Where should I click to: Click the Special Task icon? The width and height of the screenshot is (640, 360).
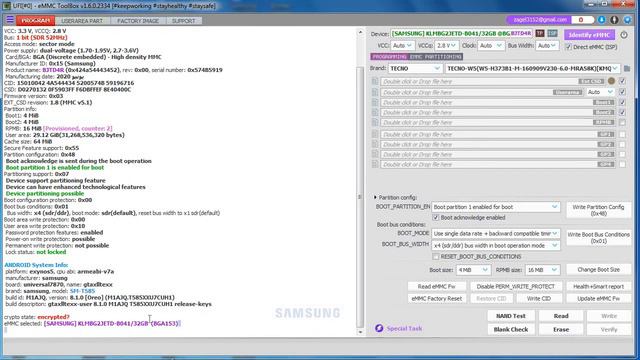pos(379,328)
